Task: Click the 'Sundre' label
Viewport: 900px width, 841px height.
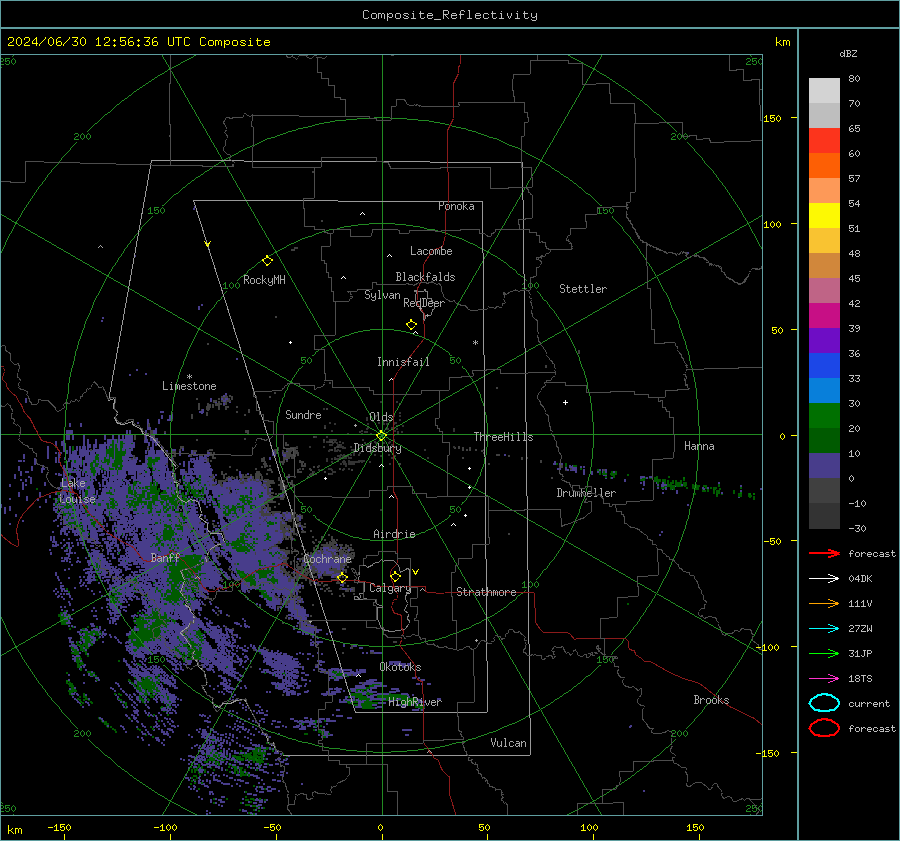Action: (x=303, y=414)
